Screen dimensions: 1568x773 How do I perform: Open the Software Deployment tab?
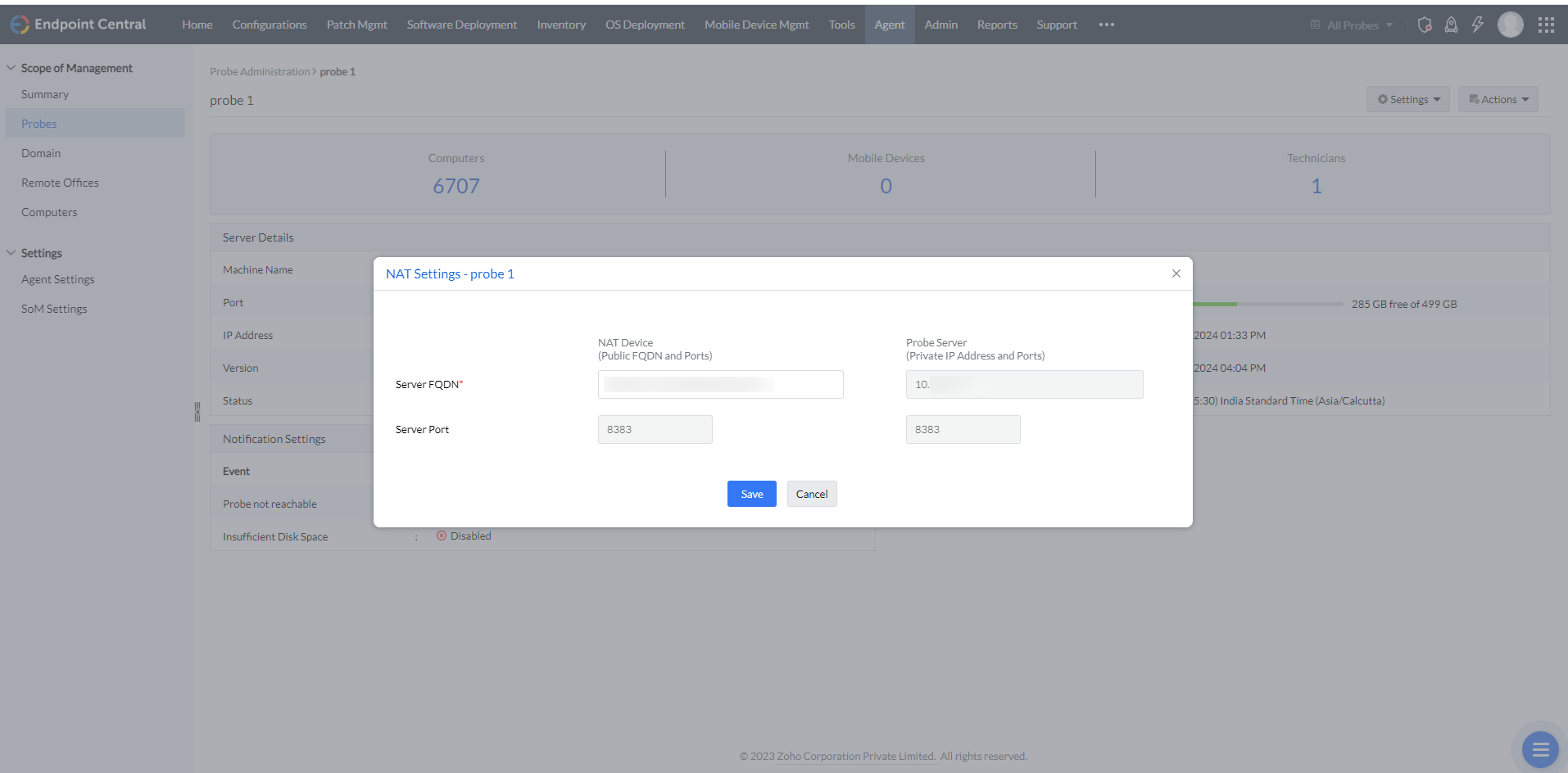tap(462, 25)
